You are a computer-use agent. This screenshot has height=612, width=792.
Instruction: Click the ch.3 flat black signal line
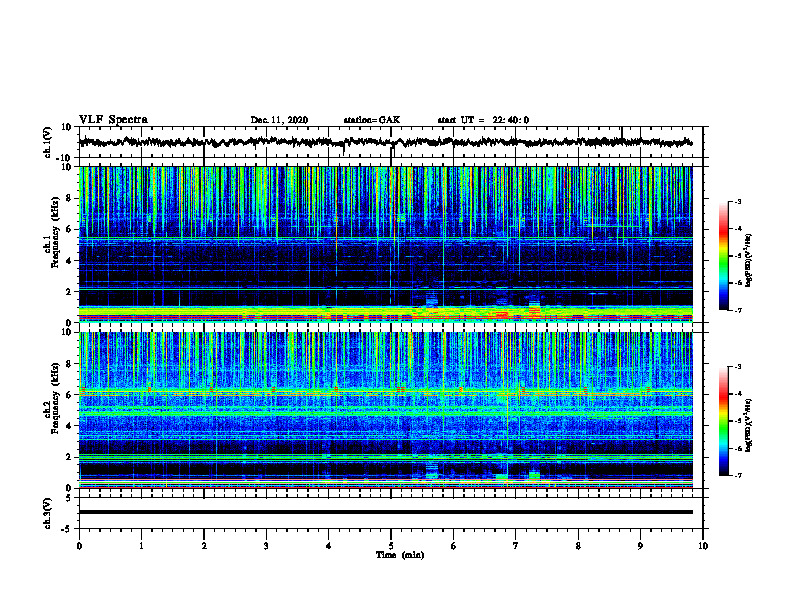[x=385, y=512]
